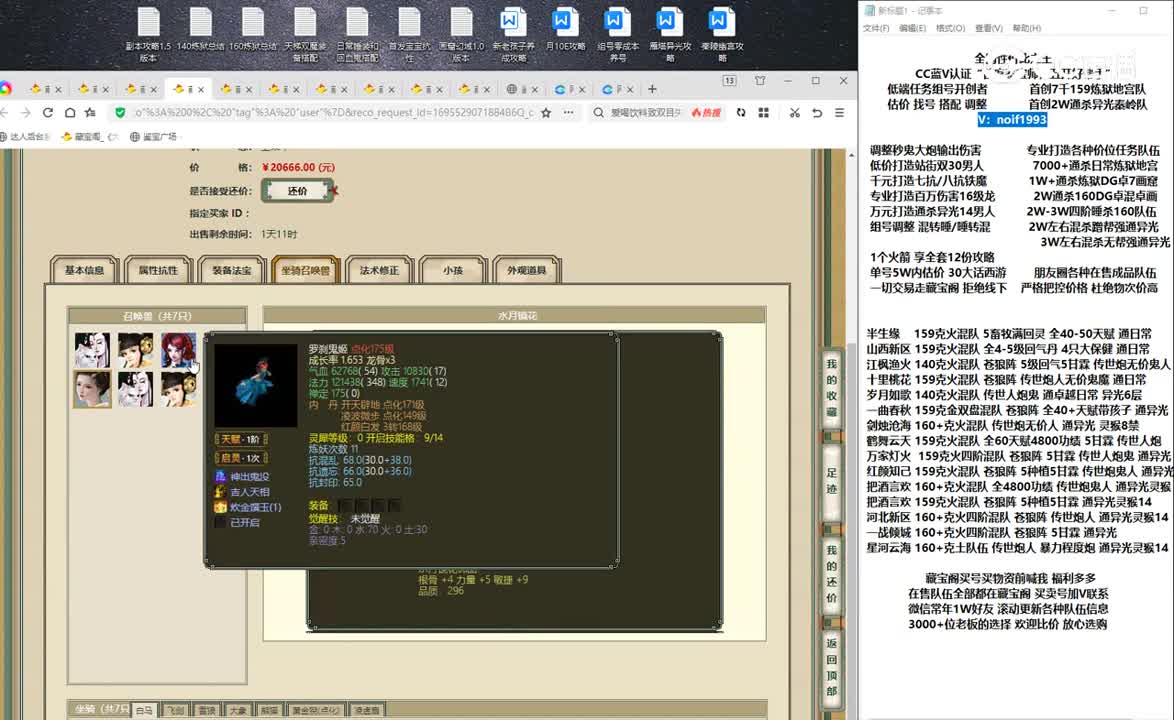Select the 大象 mount tab
The width and height of the screenshot is (1174, 720).
pyautogui.click(x=237, y=710)
